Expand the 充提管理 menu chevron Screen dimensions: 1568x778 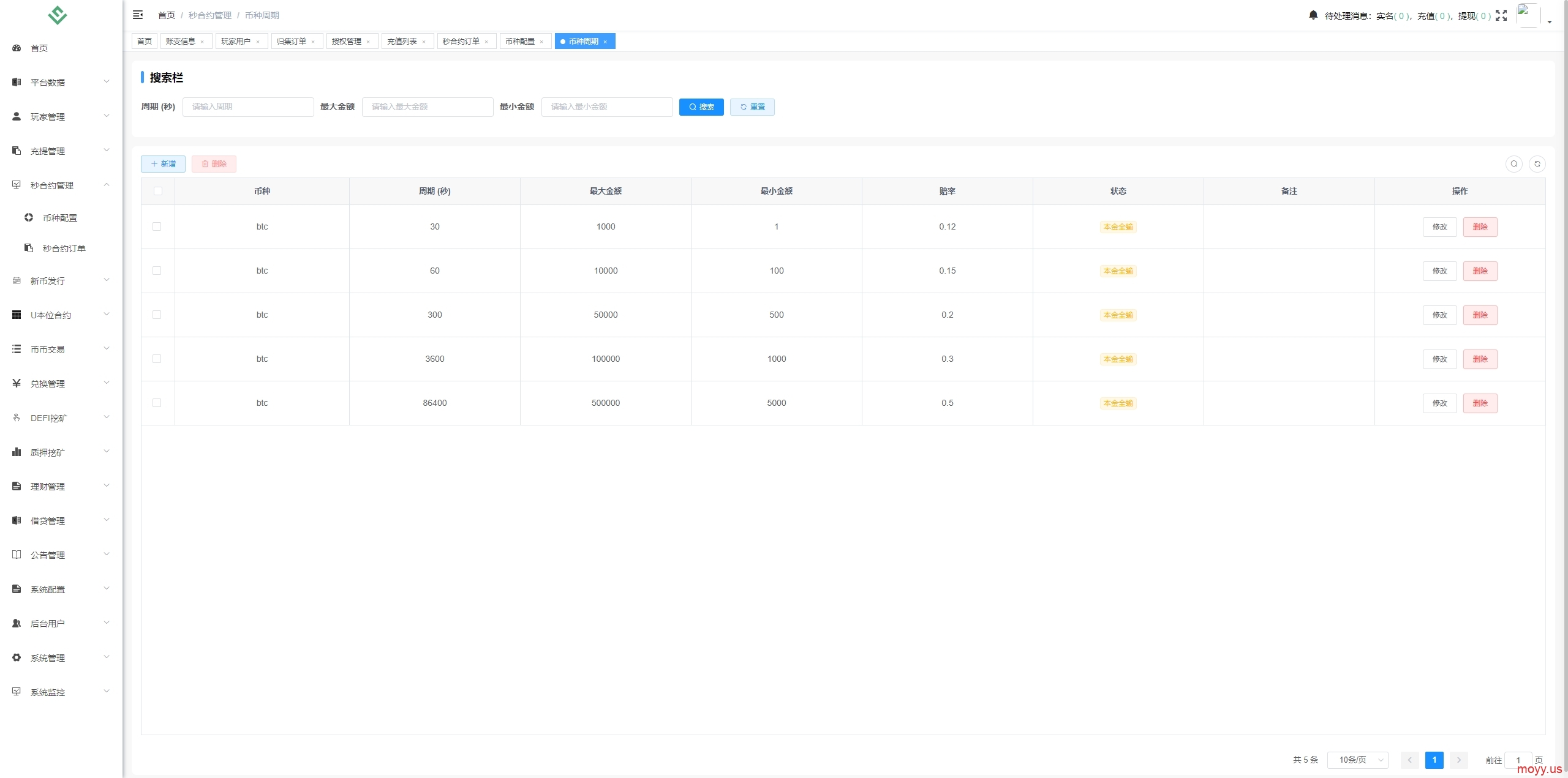coord(107,150)
